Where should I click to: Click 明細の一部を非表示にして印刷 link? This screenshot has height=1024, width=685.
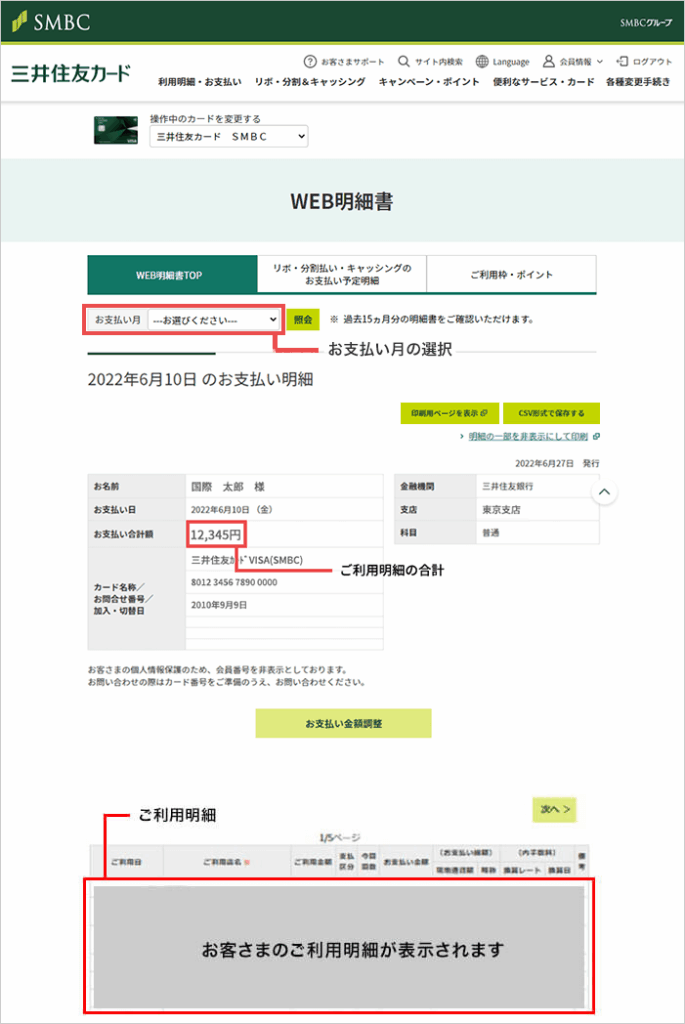pos(528,437)
